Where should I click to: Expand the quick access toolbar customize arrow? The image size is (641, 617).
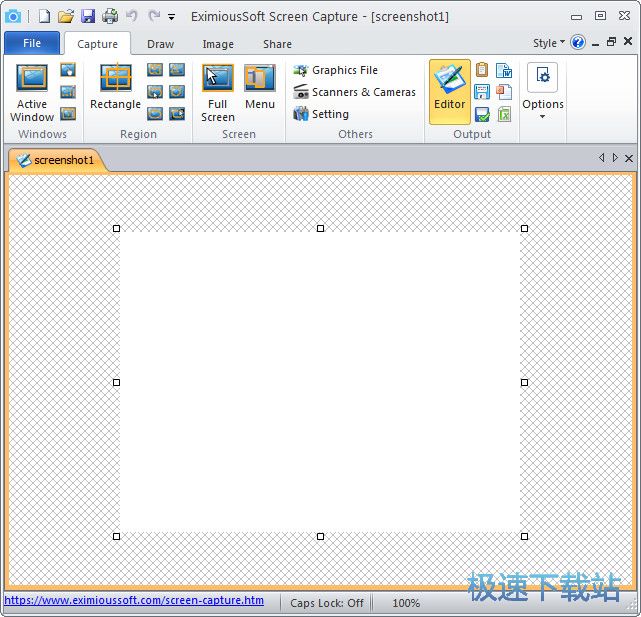[172, 17]
